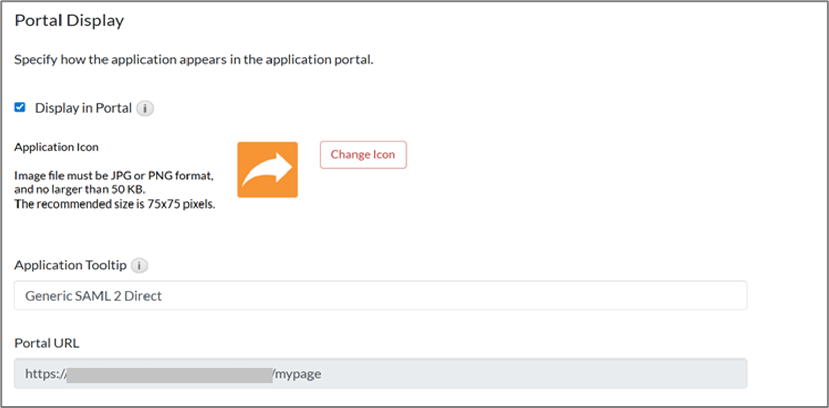The image size is (829, 408).
Task: Select the Portal Display section heading
Action: pyautogui.click(x=75, y=20)
